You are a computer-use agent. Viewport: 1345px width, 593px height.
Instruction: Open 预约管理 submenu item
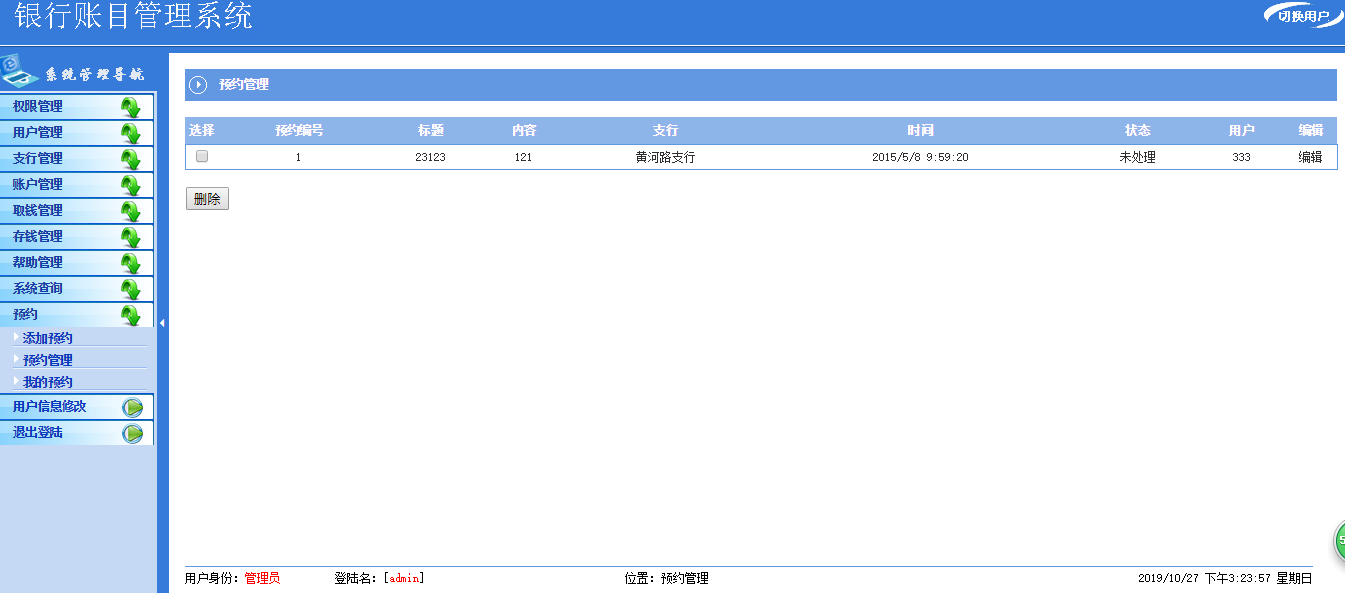tap(48, 360)
